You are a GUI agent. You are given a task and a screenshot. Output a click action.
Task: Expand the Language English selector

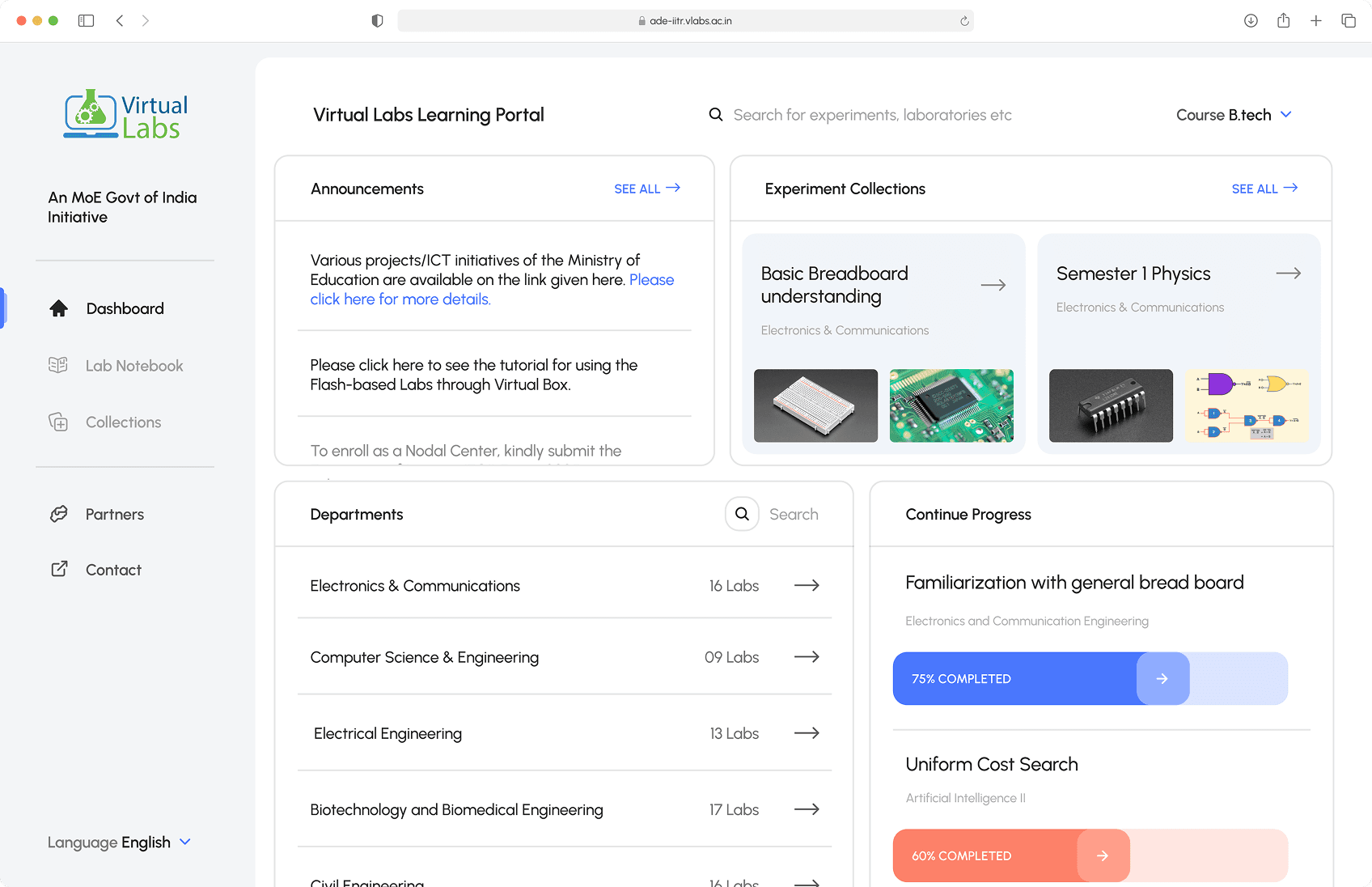(x=120, y=842)
